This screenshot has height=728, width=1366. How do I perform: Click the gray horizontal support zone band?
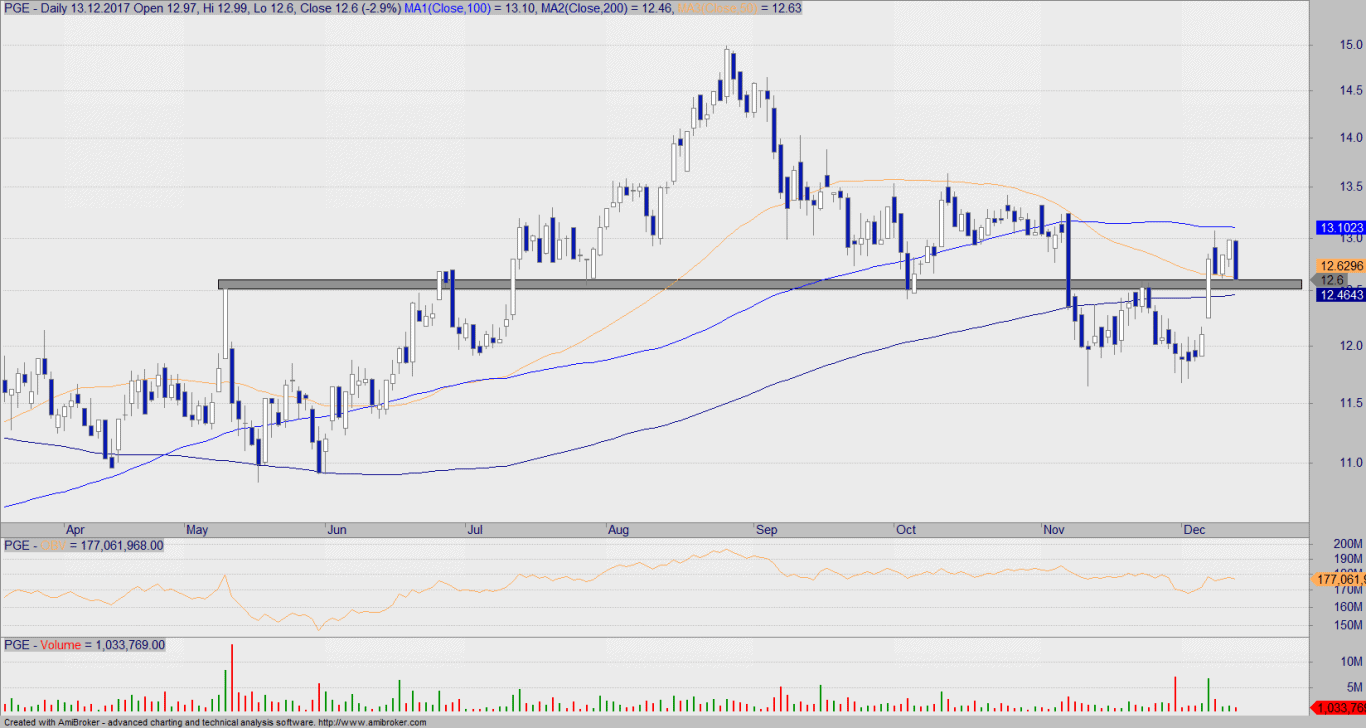click(x=760, y=285)
